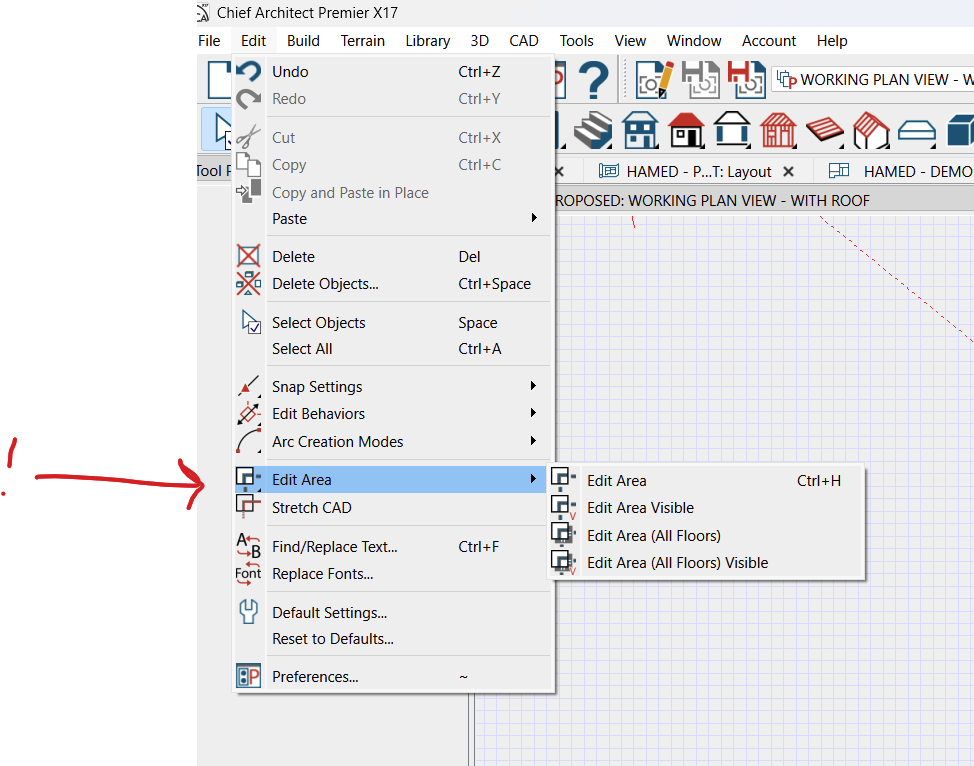Select Edit Area (All Floors) Visible

[677, 563]
